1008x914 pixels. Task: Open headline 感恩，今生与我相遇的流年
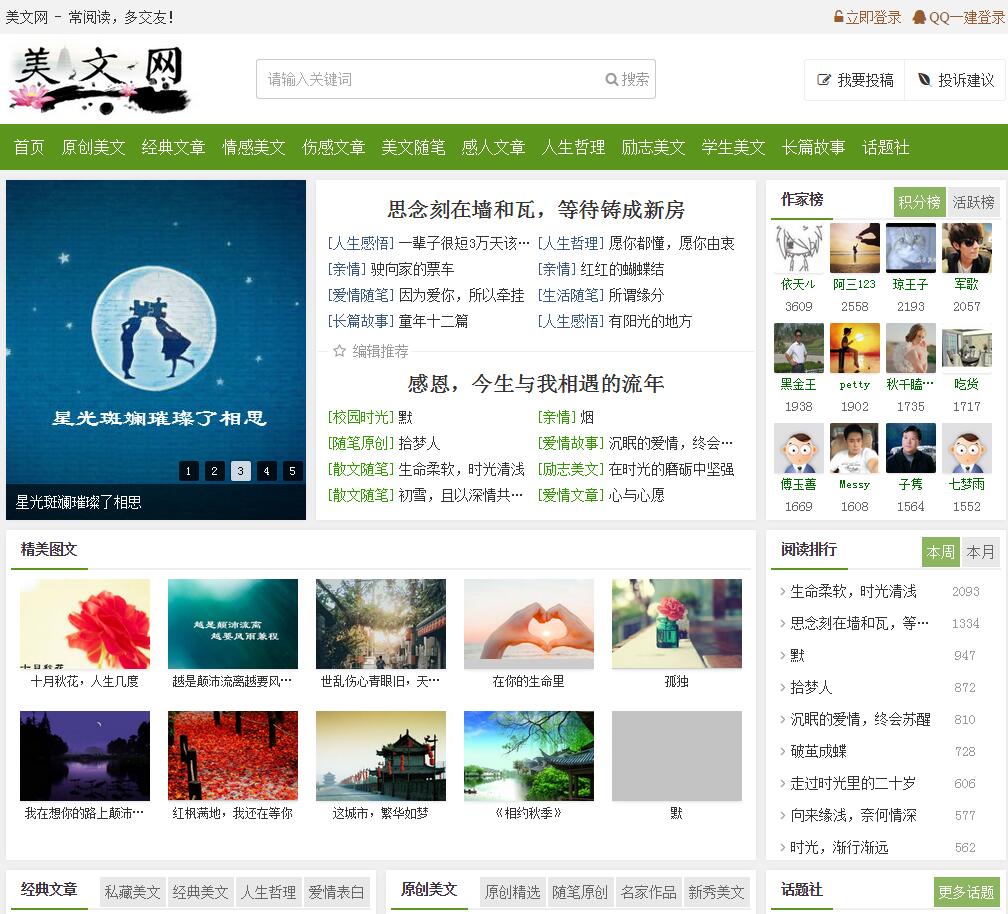(x=536, y=384)
